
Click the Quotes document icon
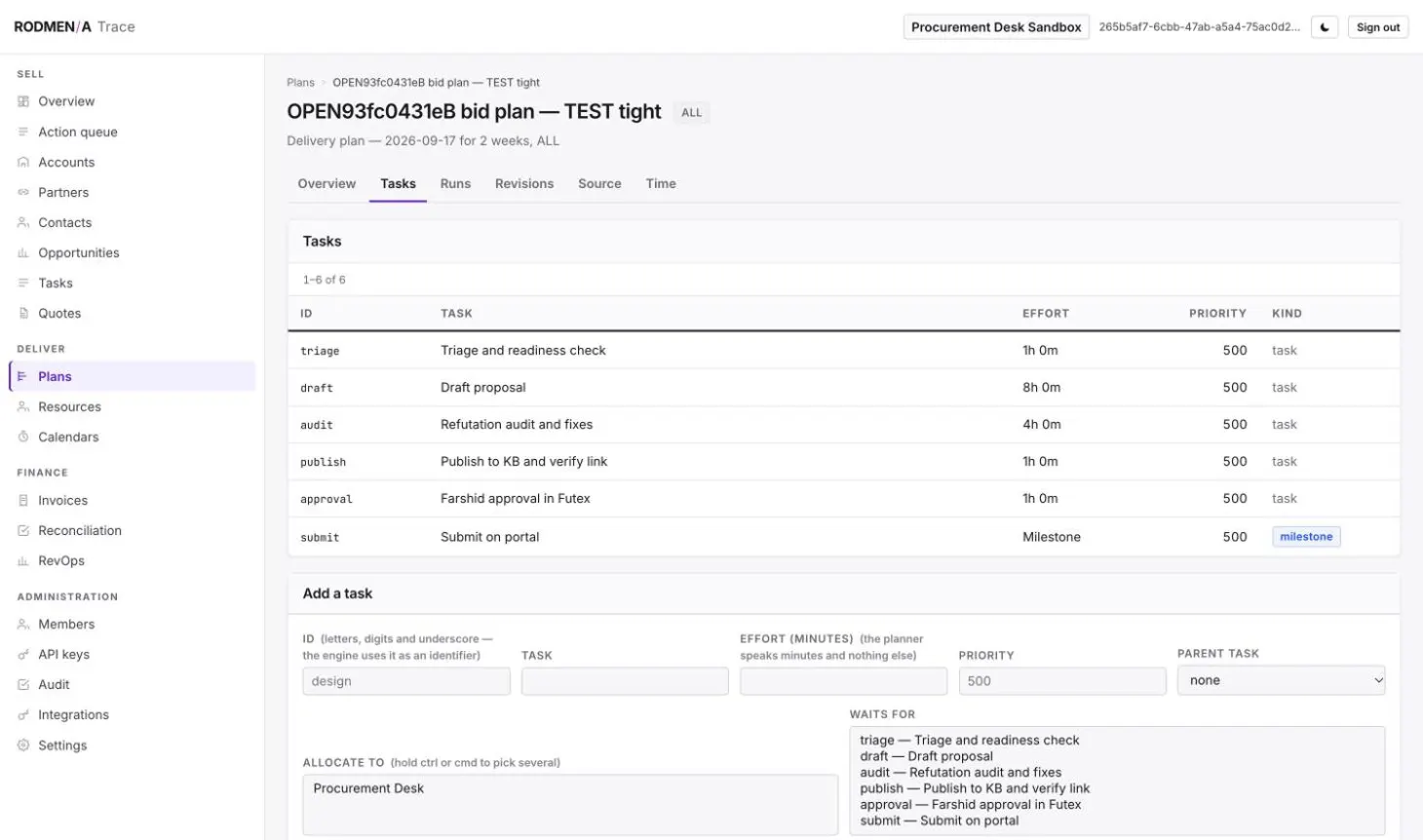click(x=23, y=313)
